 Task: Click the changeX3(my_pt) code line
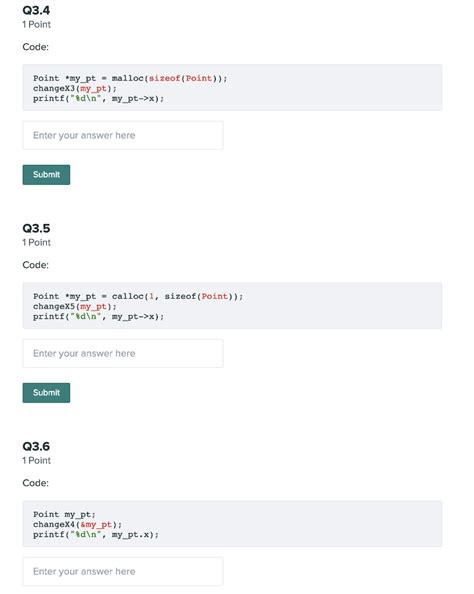75,89
